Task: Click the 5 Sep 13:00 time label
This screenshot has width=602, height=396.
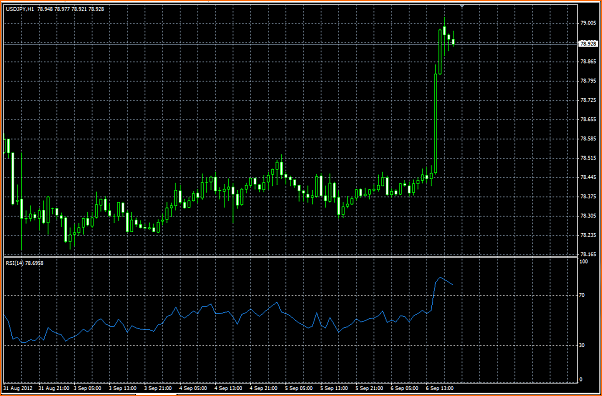Action: coord(334,388)
